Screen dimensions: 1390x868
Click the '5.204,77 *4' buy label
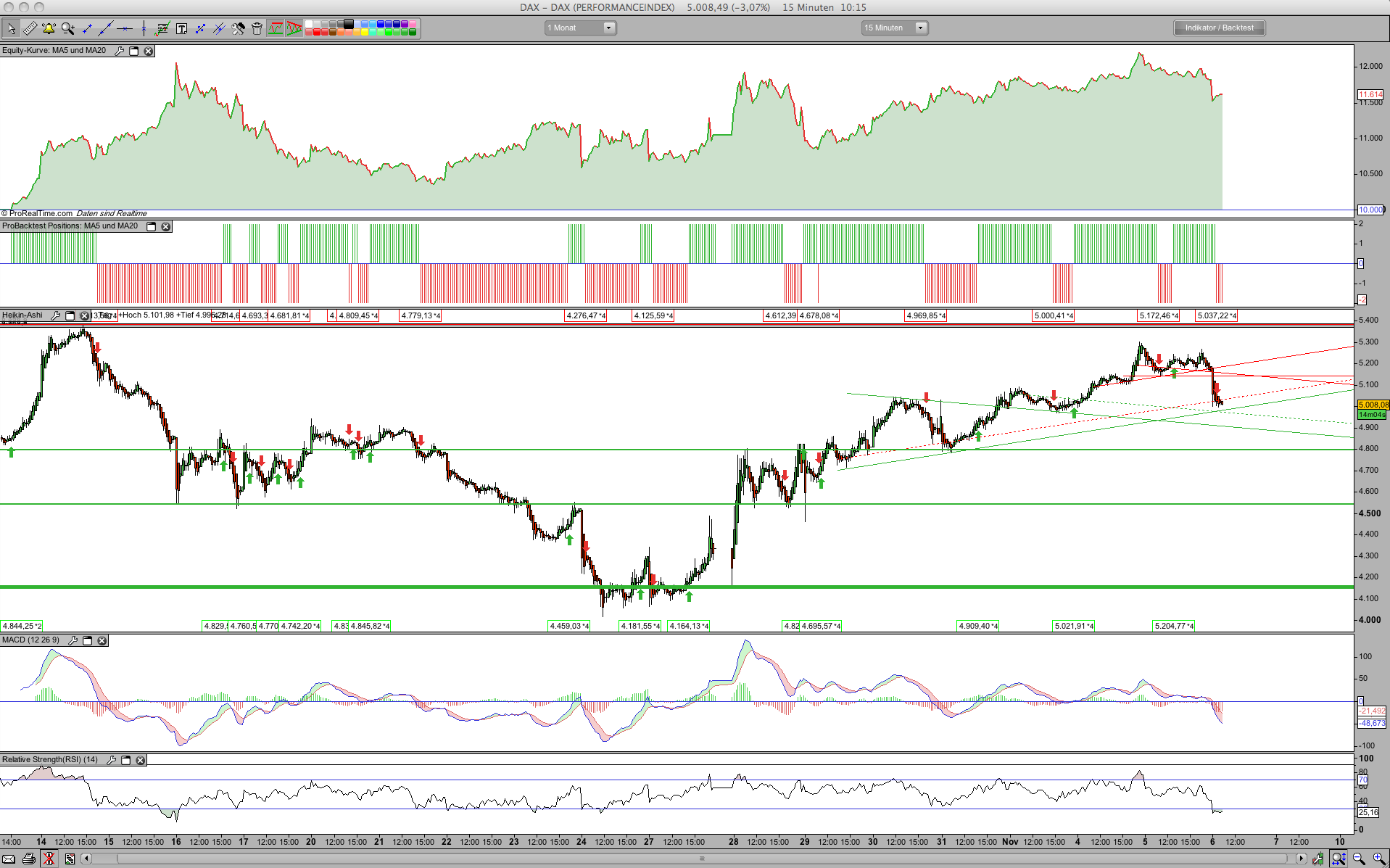tap(1174, 626)
